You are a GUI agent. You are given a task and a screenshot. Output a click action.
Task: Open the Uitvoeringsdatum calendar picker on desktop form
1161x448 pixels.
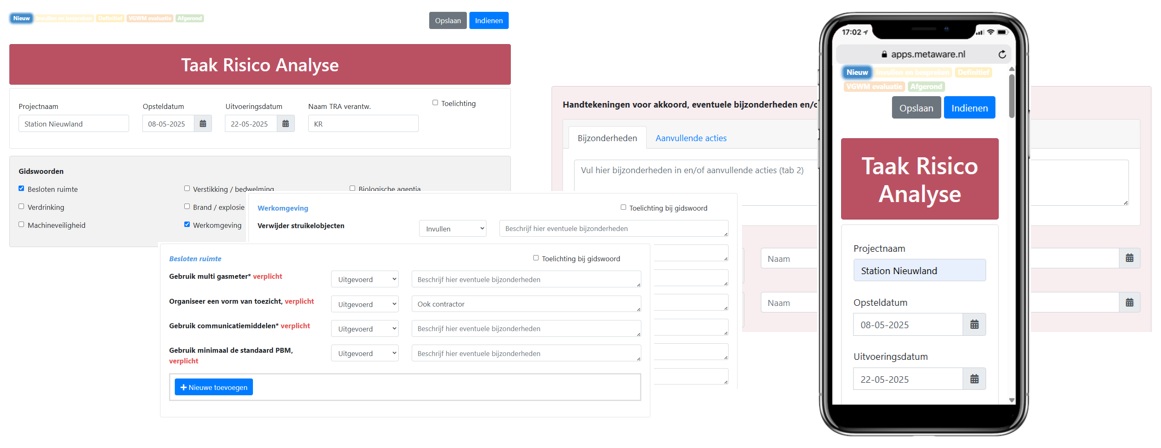(x=285, y=124)
